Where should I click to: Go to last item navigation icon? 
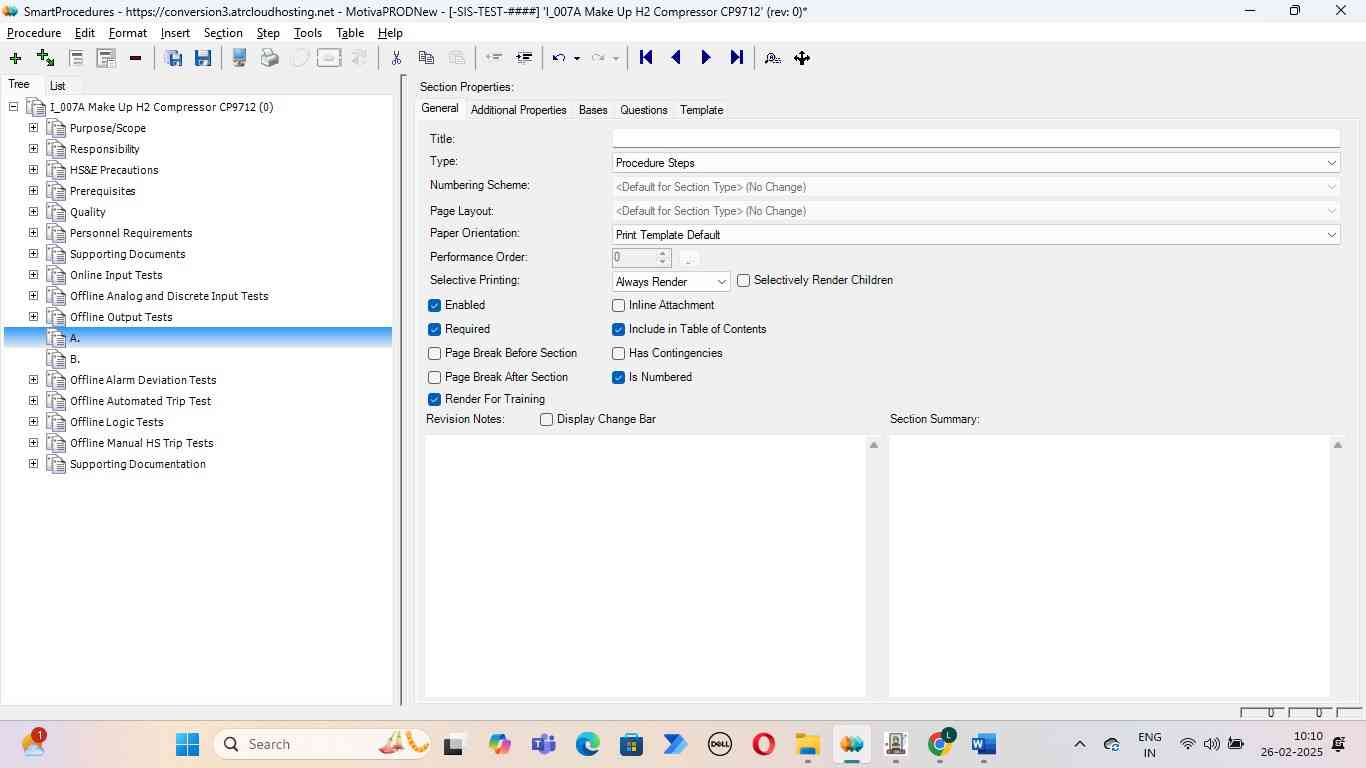tap(736, 58)
